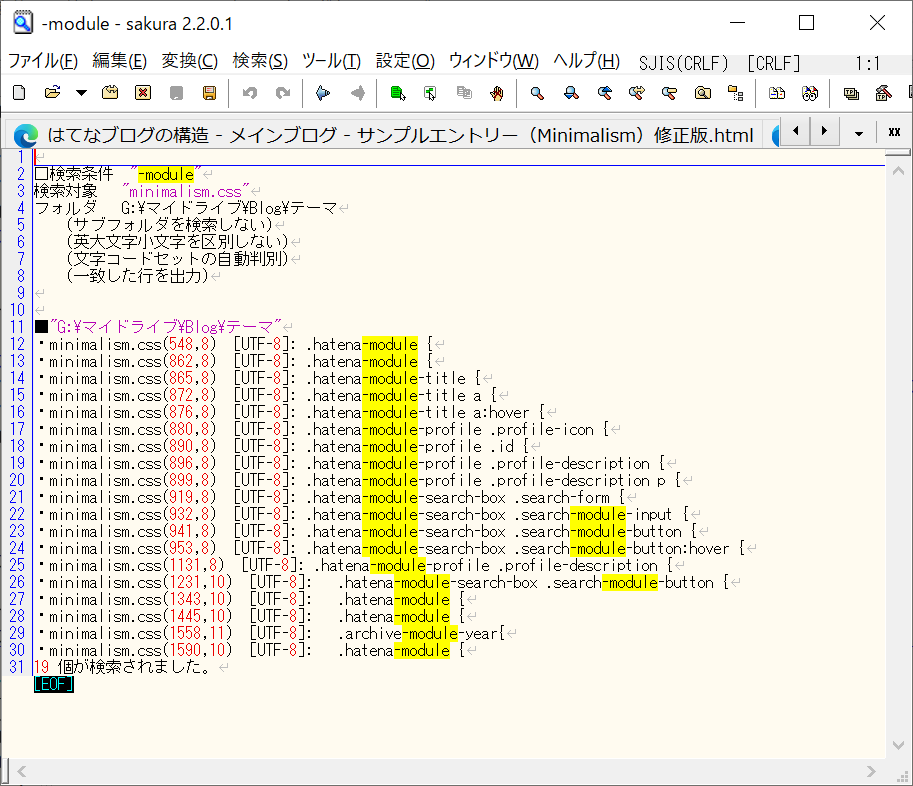Click the clear search mark icon
This screenshot has height=786, width=913.
click(670, 93)
